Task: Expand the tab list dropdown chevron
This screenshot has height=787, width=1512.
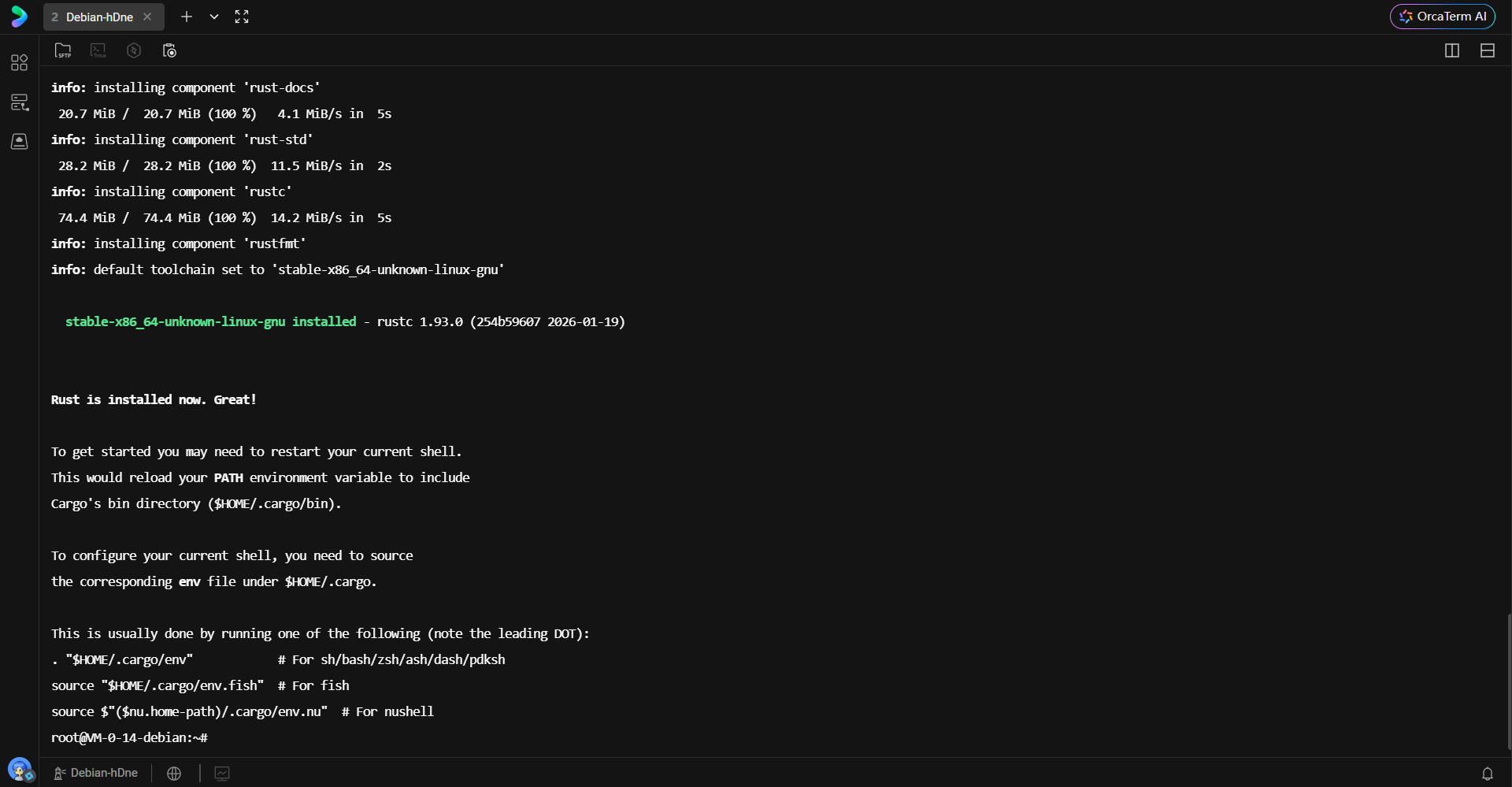Action: click(213, 17)
